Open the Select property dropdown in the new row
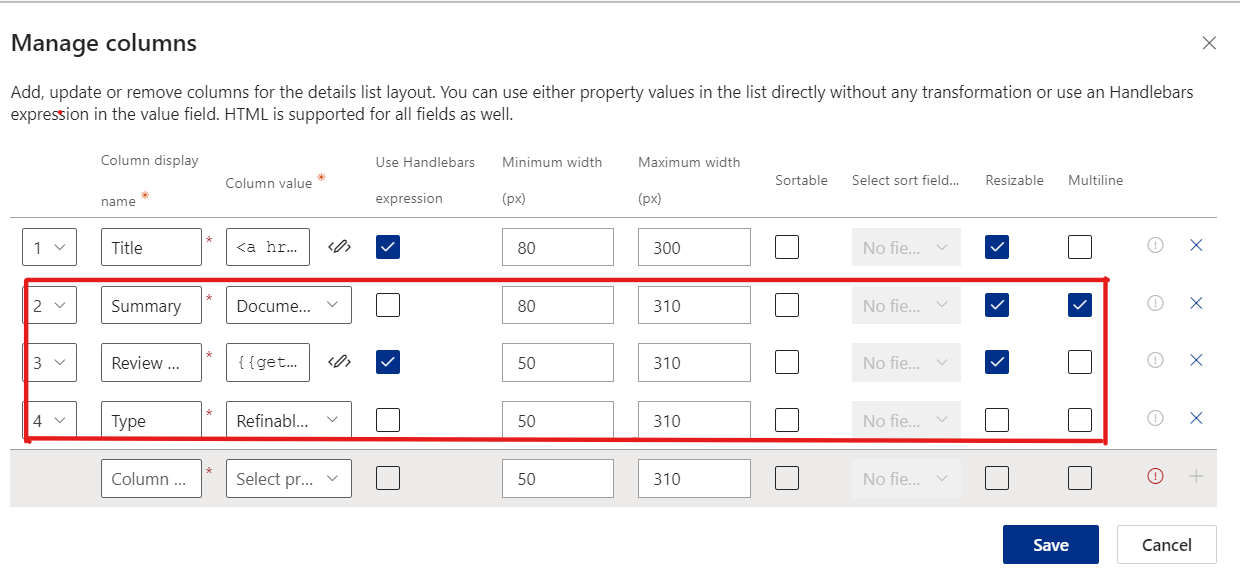Image resolution: width=1240 pixels, height=580 pixels. (288, 478)
